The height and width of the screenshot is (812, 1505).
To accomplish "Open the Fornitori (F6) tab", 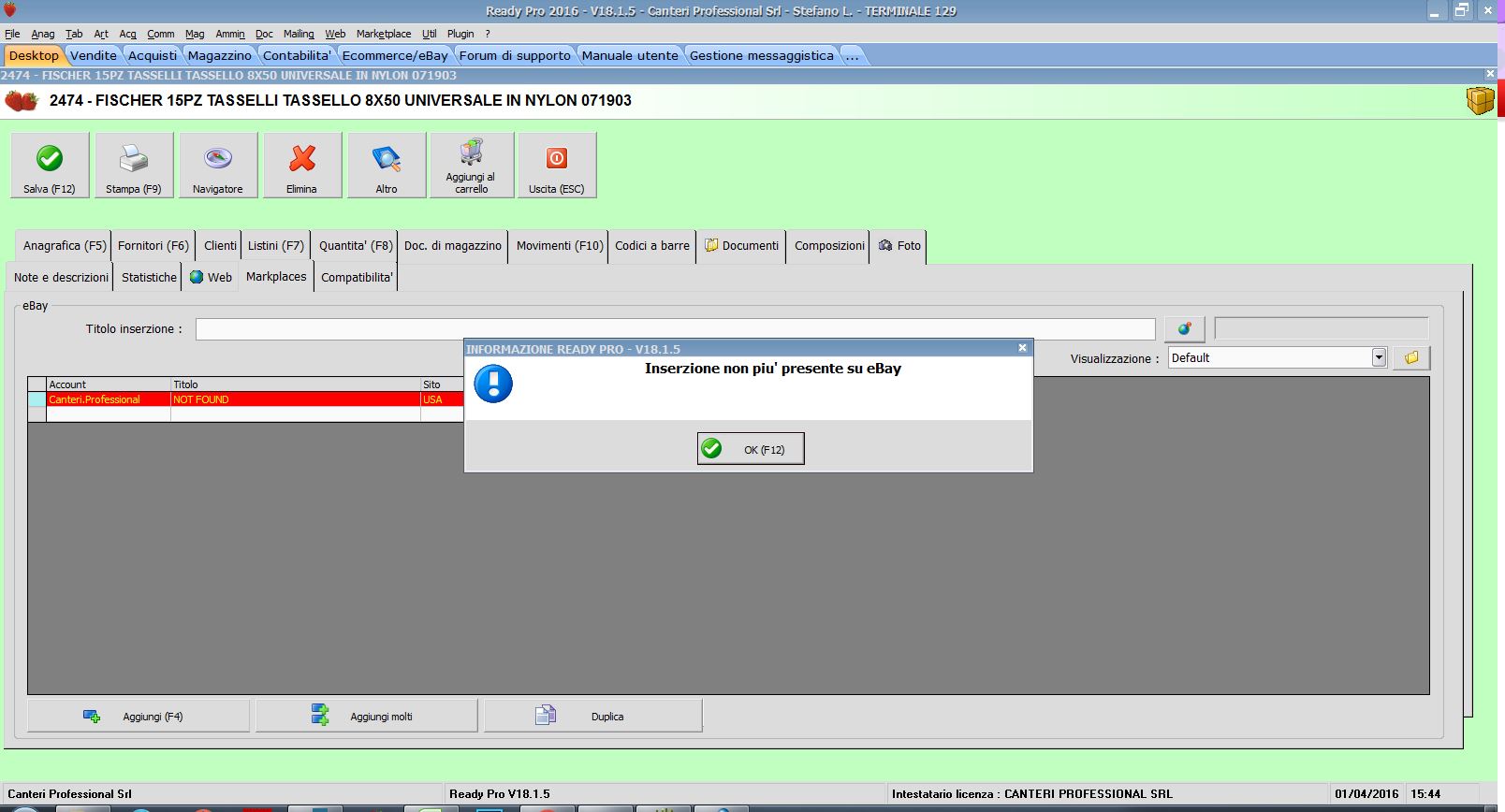I will pos(153,246).
